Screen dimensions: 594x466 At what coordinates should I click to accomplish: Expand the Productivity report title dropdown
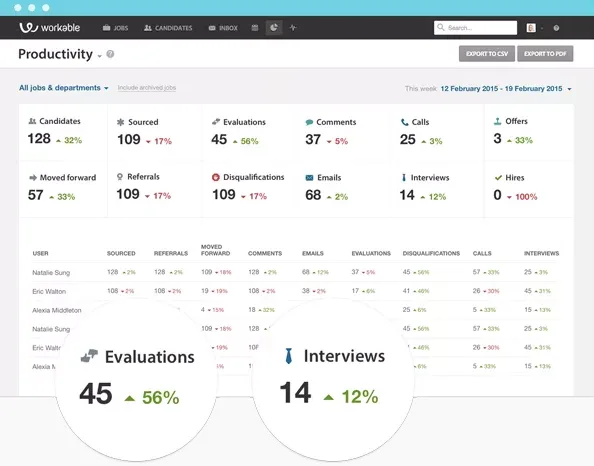(x=100, y=56)
